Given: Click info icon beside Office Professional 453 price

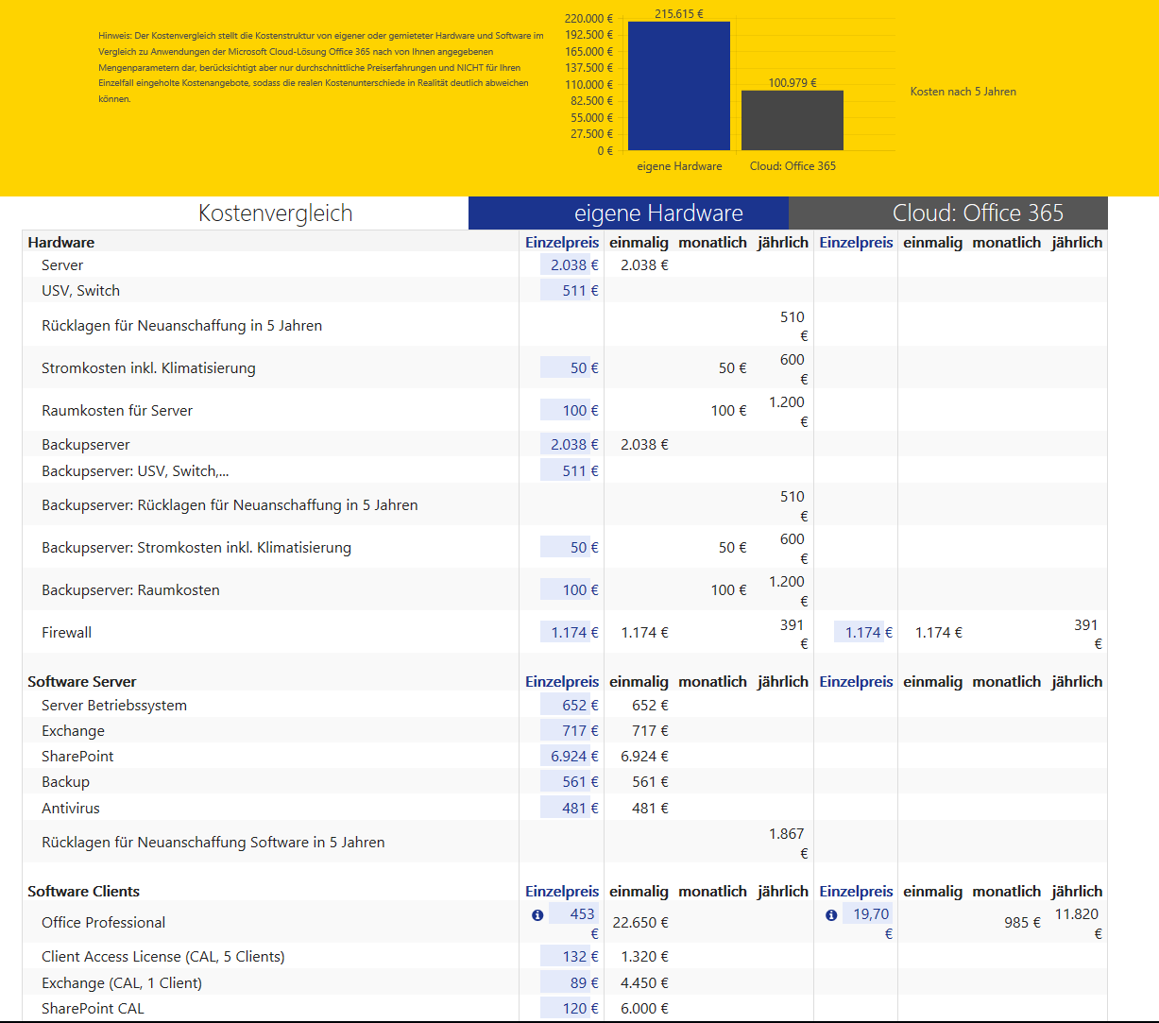Looking at the screenshot, I should (x=537, y=915).
